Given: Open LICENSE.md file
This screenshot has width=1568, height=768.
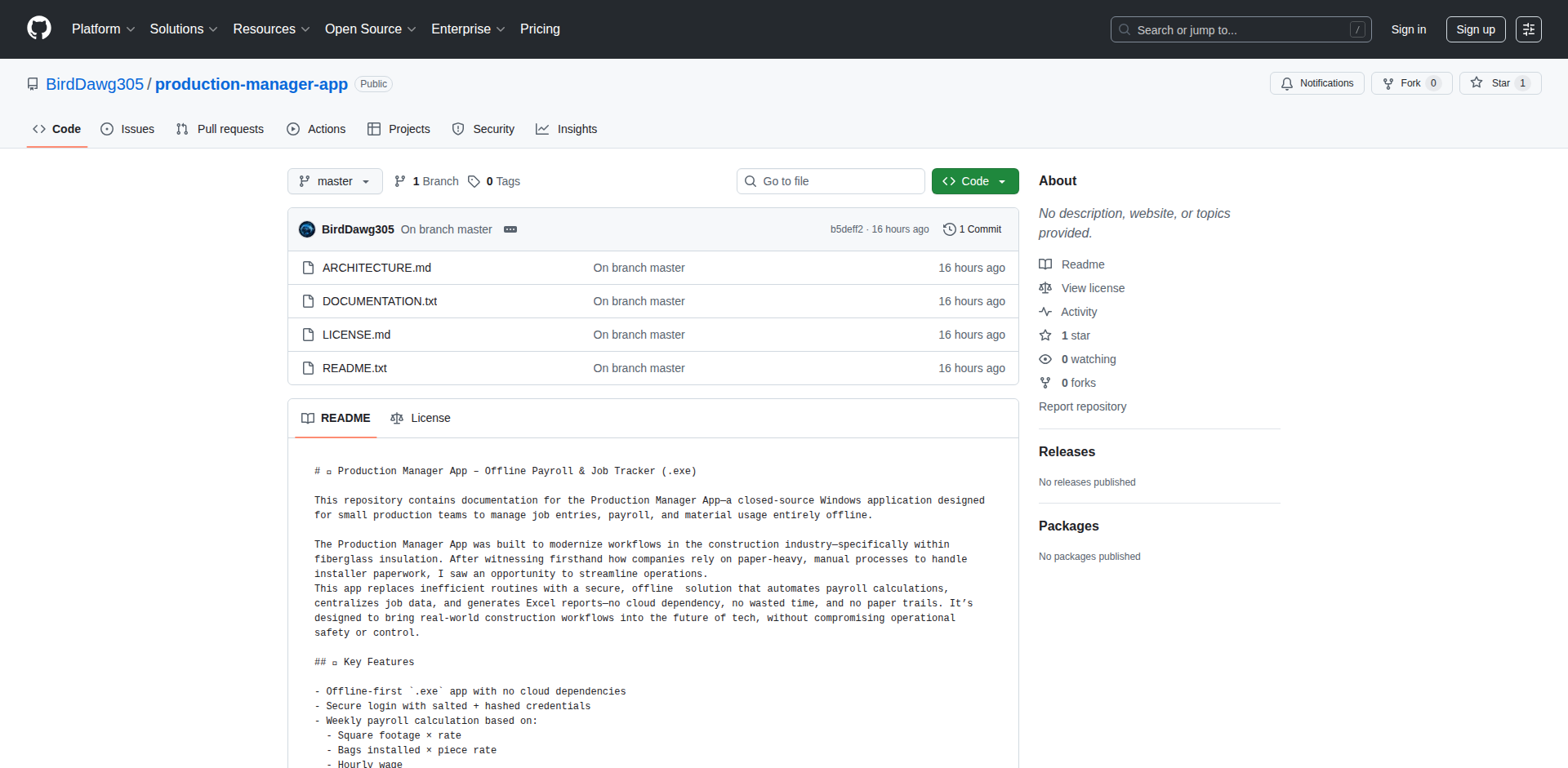Looking at the screenshot, I should coord(356,335).
